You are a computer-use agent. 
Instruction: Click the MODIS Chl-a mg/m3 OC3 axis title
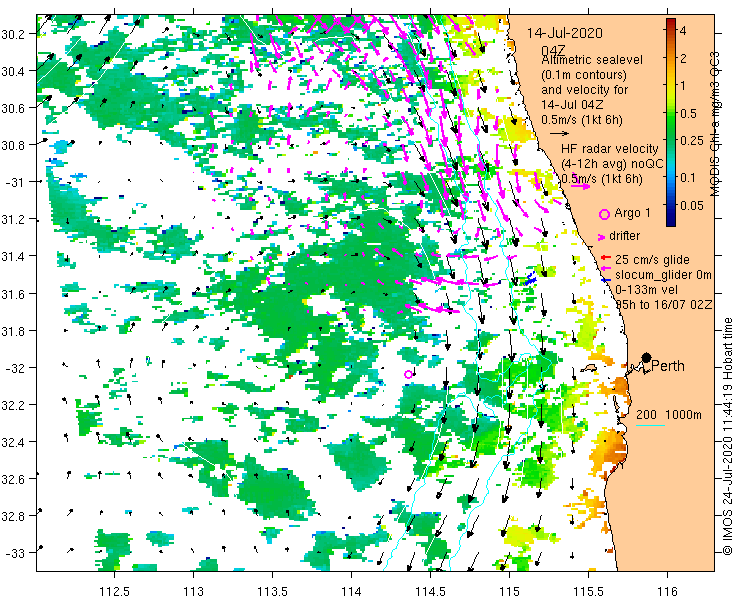pos(715,124)
